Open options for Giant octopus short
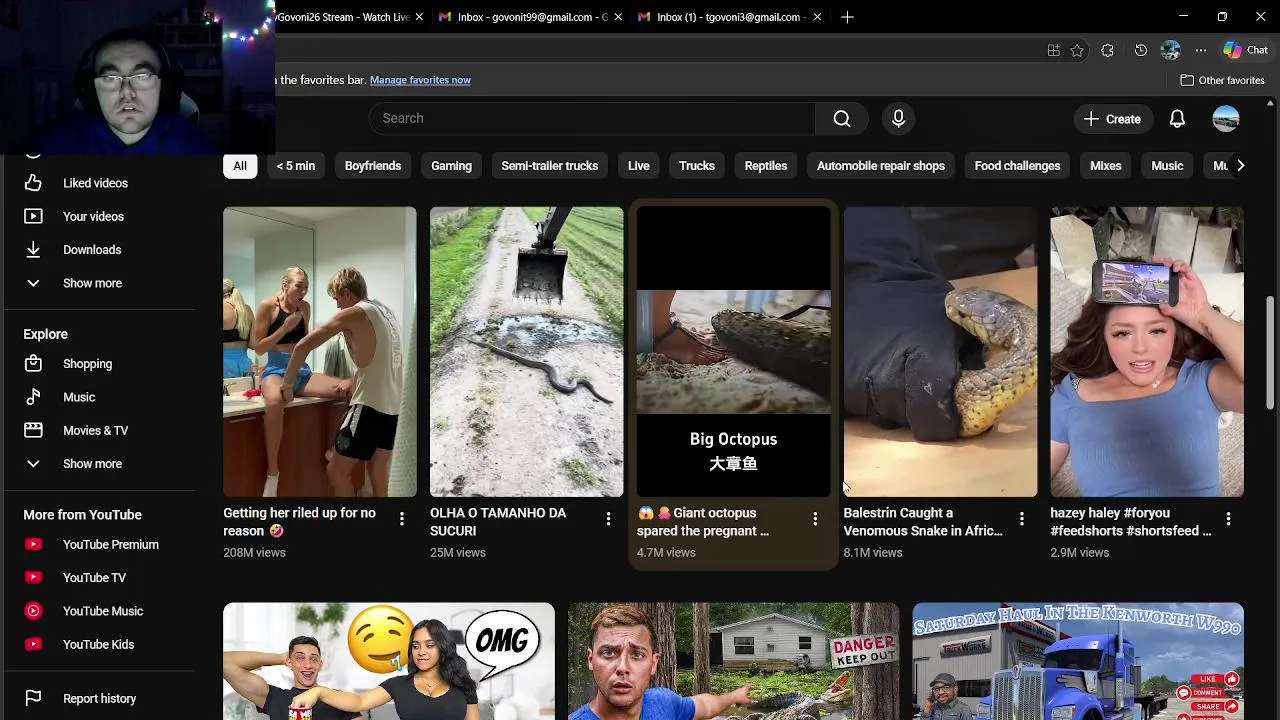1280x720 pixels. [x=815, y=518]
